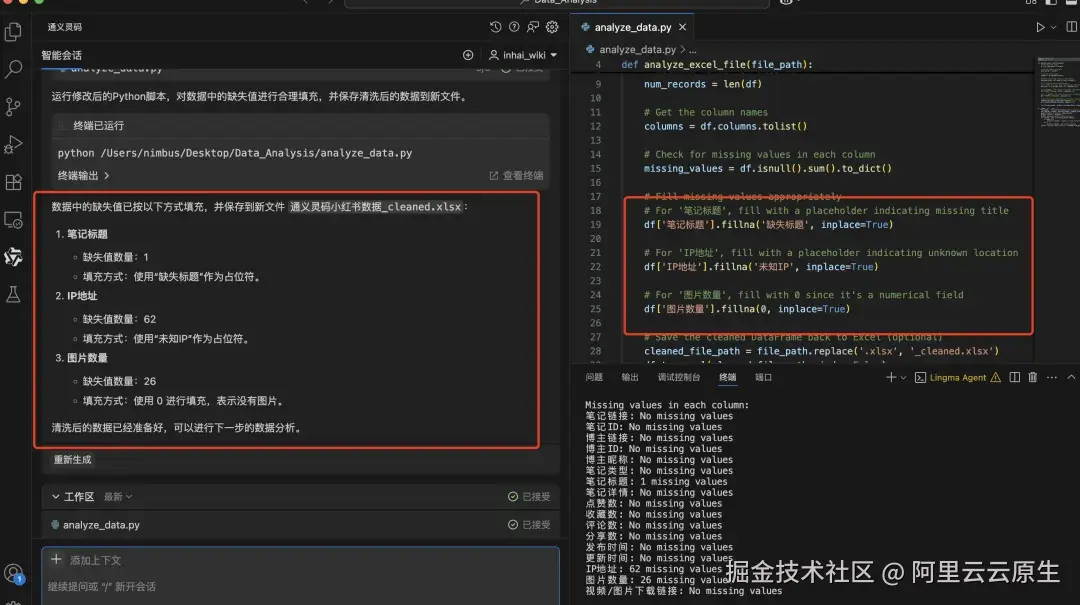The height and width of the screenshot is (605, 1080).
Task: Click 已接受 status on 工作区 header
Action: coord(529,496)
